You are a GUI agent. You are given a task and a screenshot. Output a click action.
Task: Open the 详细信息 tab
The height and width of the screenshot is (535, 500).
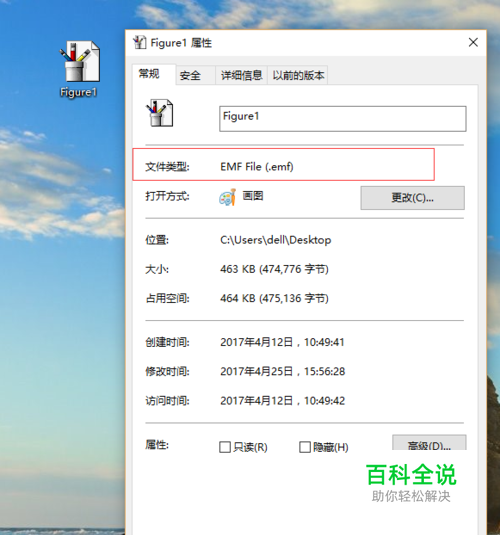(x=241, y=75)
